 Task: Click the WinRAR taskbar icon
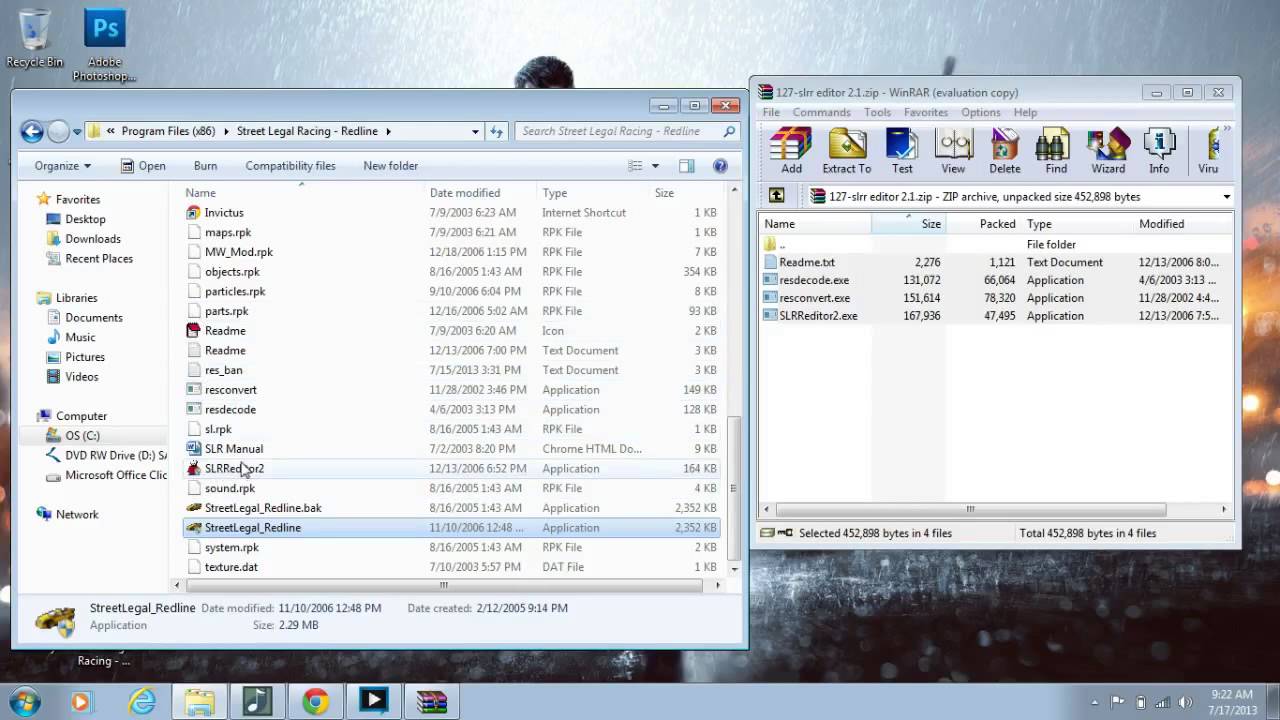pyautogui.click(x=431, y=701)
